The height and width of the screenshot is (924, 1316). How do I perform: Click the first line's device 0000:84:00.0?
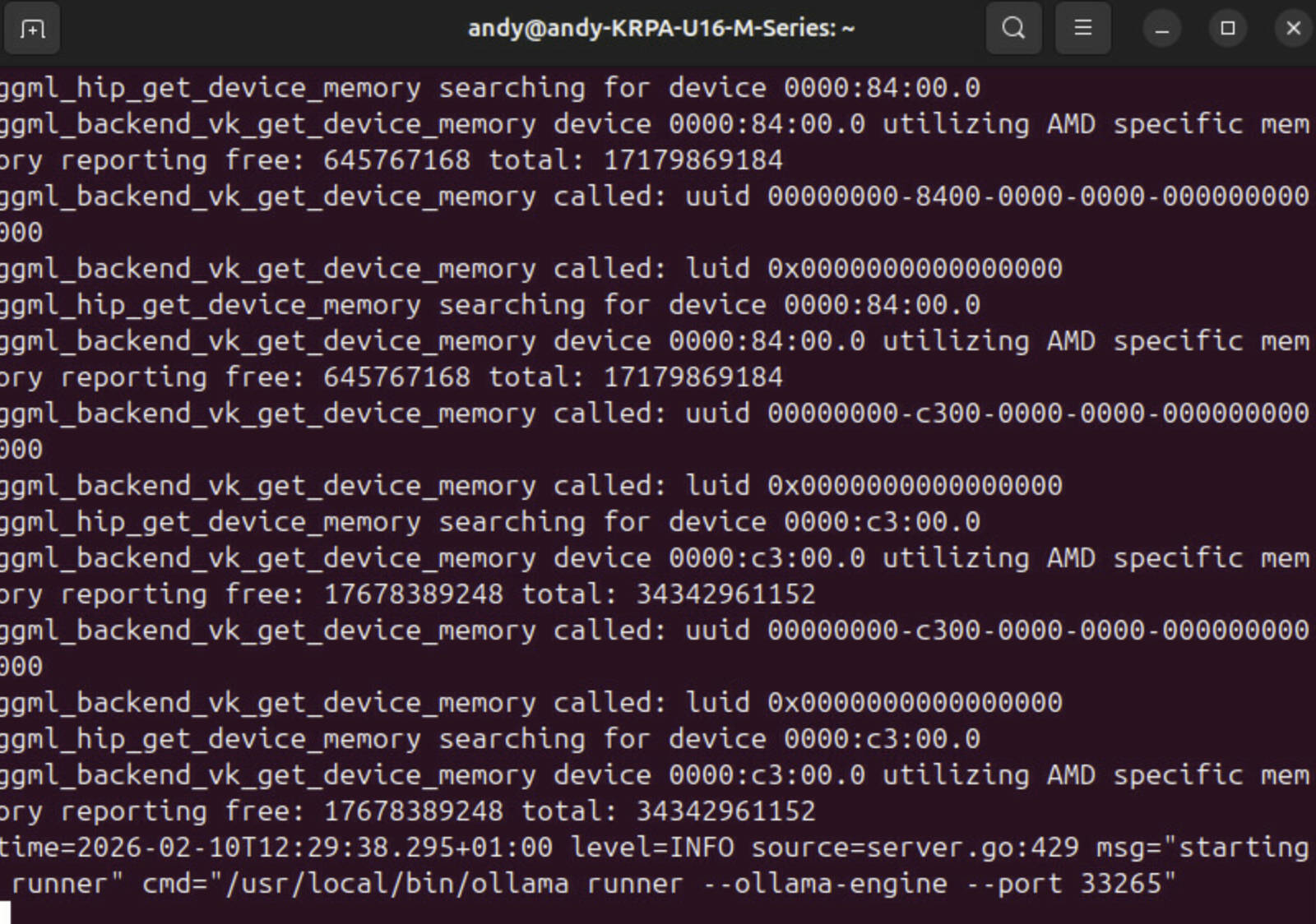pos(882,88)
